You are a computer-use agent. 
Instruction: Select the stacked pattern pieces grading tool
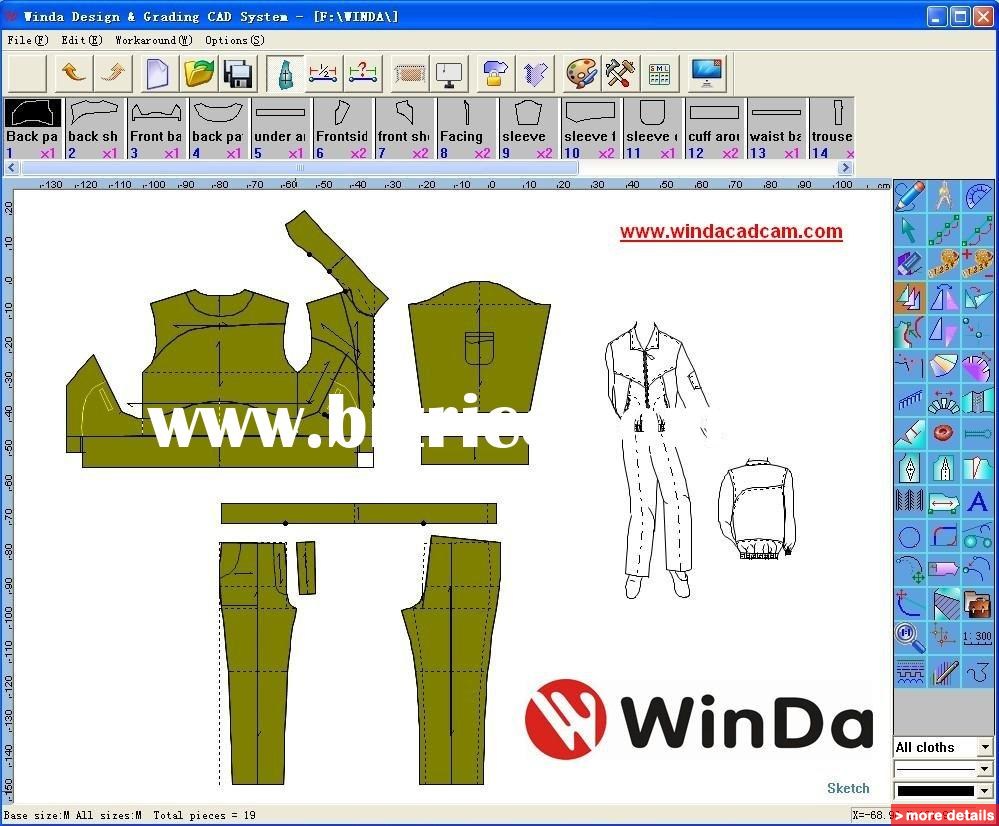click(x=910, y=297)
